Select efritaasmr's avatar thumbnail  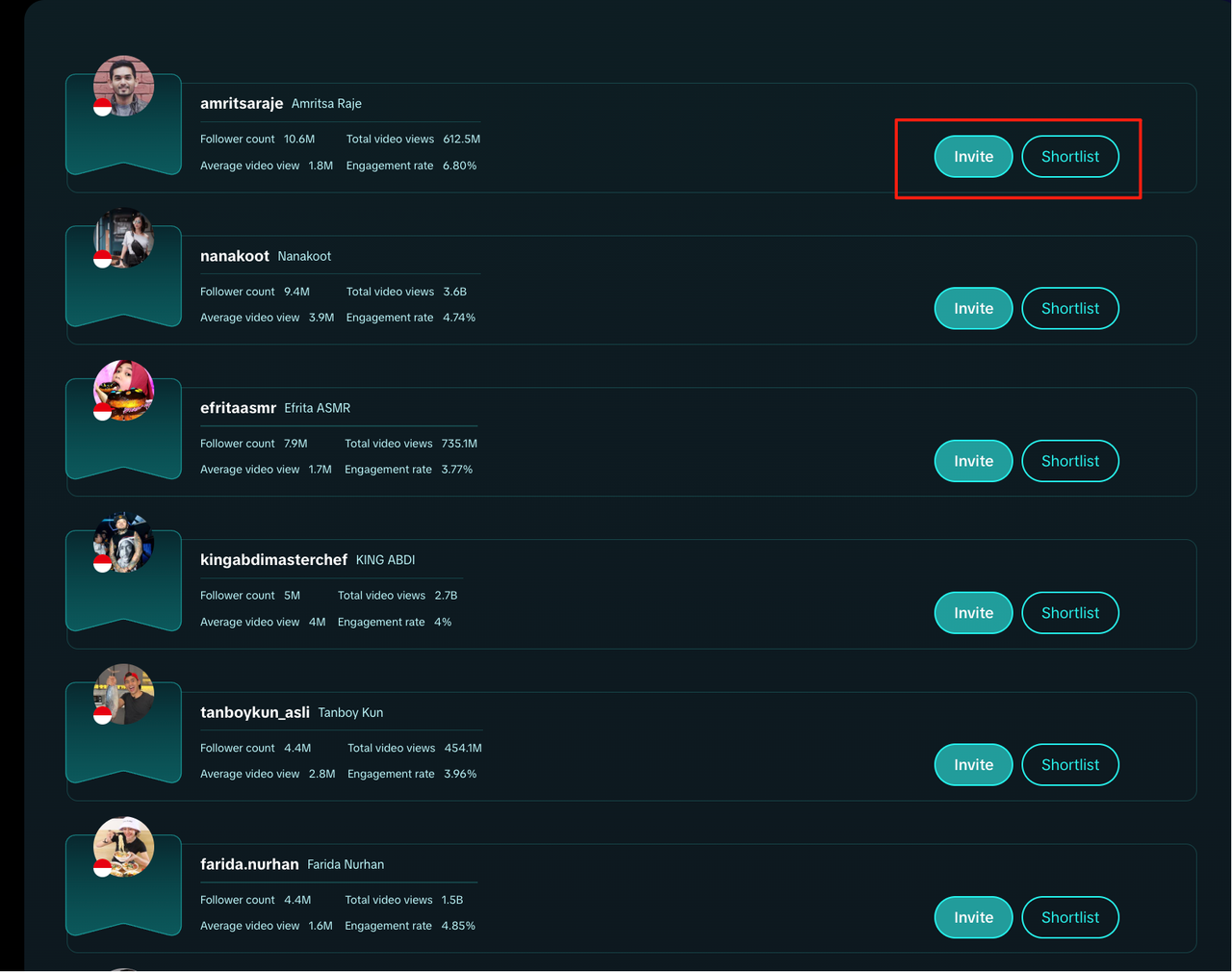click(123, 390)
